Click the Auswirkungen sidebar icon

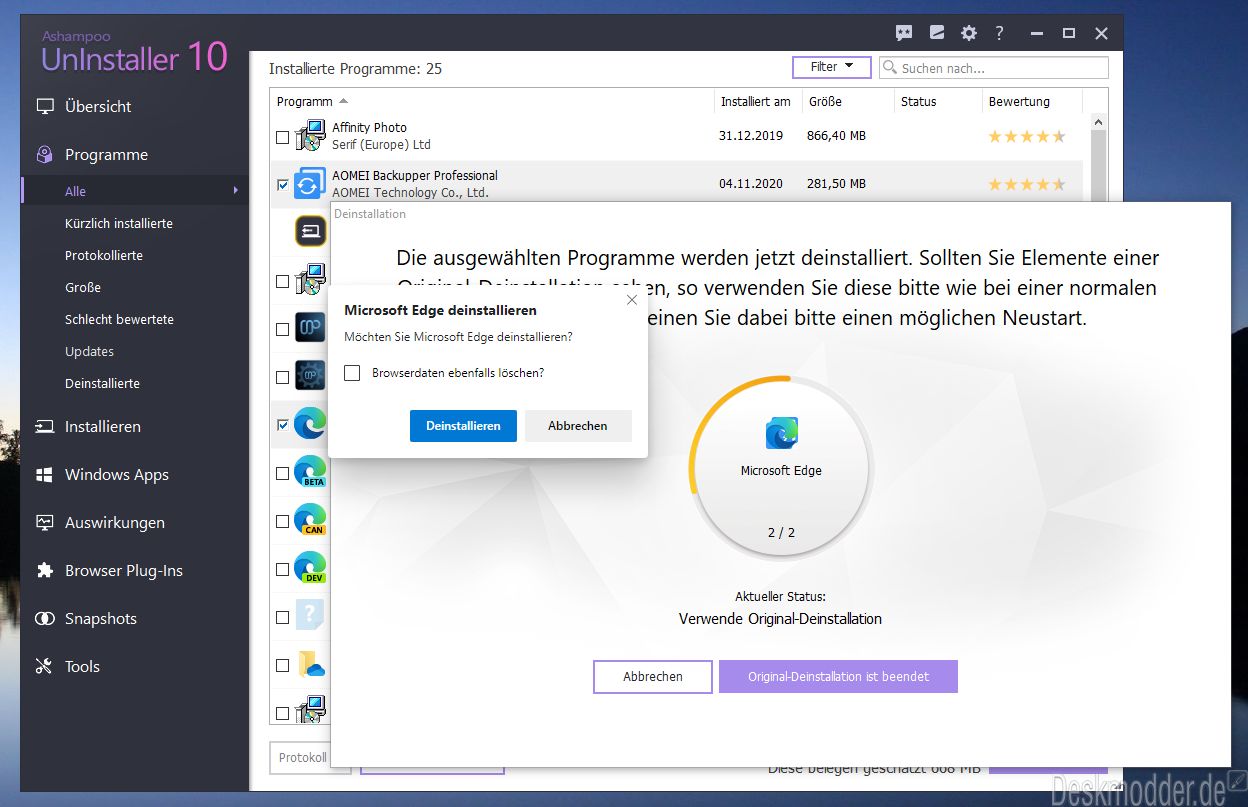pyautogui.click(x=44, y=522)
